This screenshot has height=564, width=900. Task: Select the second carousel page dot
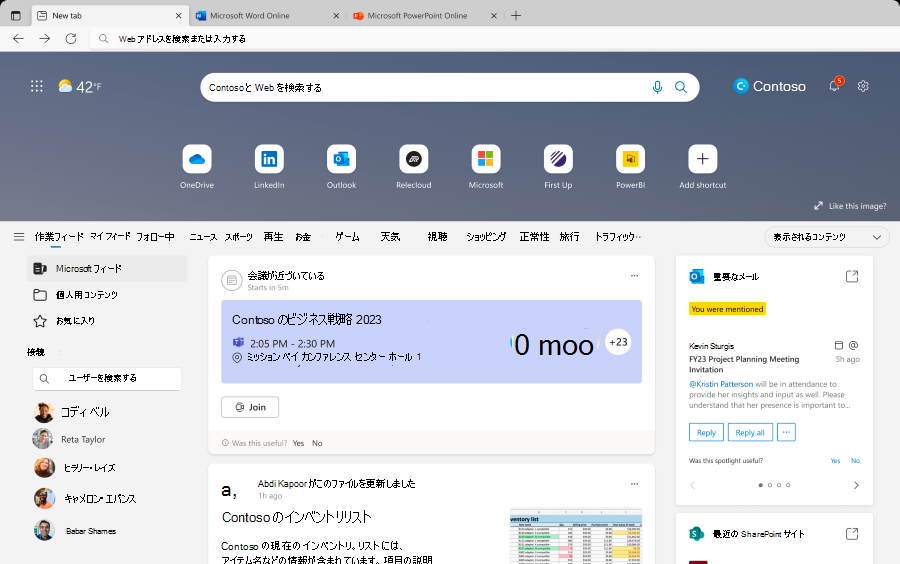[770, 485]
